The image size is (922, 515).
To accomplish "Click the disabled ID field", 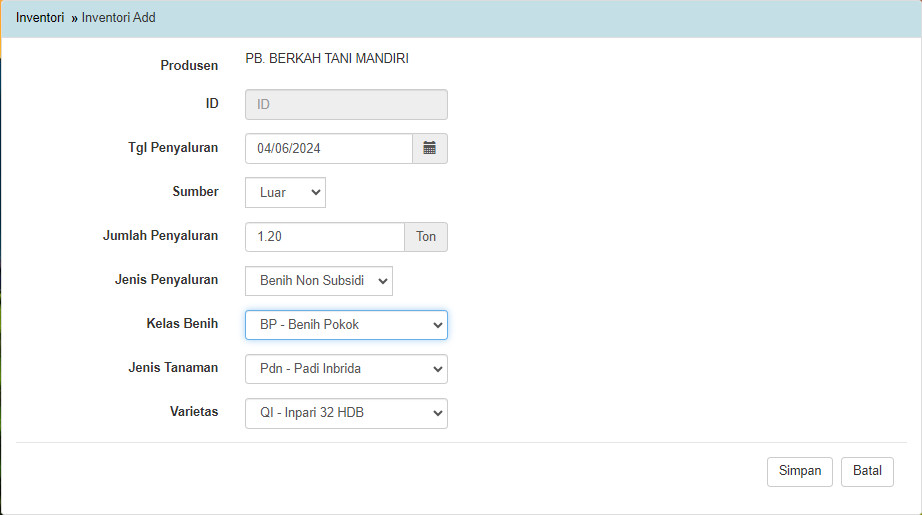I will (x=346, y=104).
